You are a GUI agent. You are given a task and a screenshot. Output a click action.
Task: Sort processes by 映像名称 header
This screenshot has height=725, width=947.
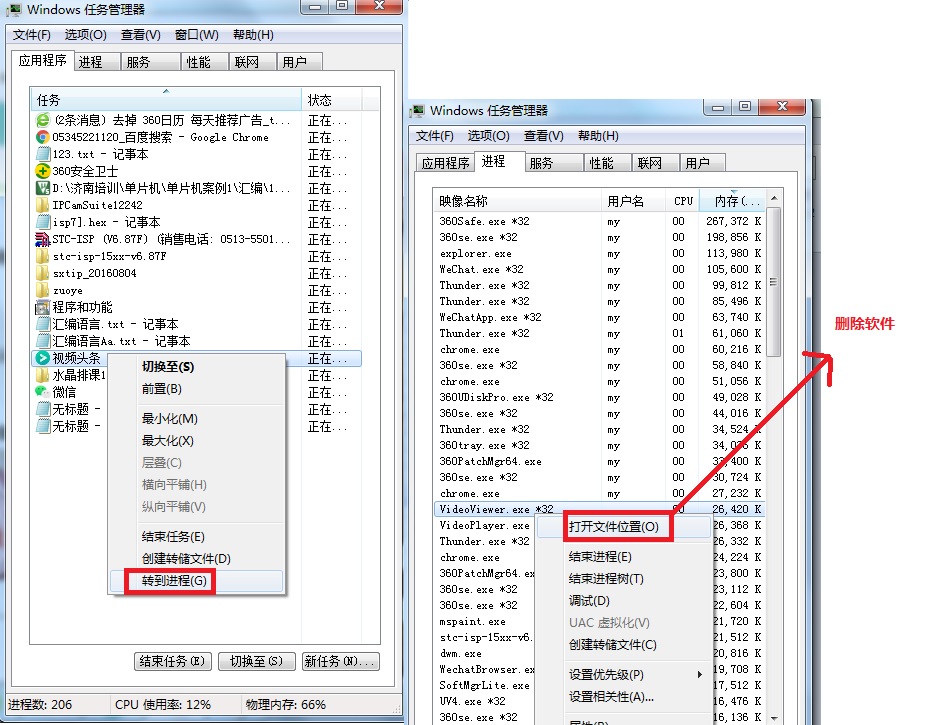coord(517,201)
